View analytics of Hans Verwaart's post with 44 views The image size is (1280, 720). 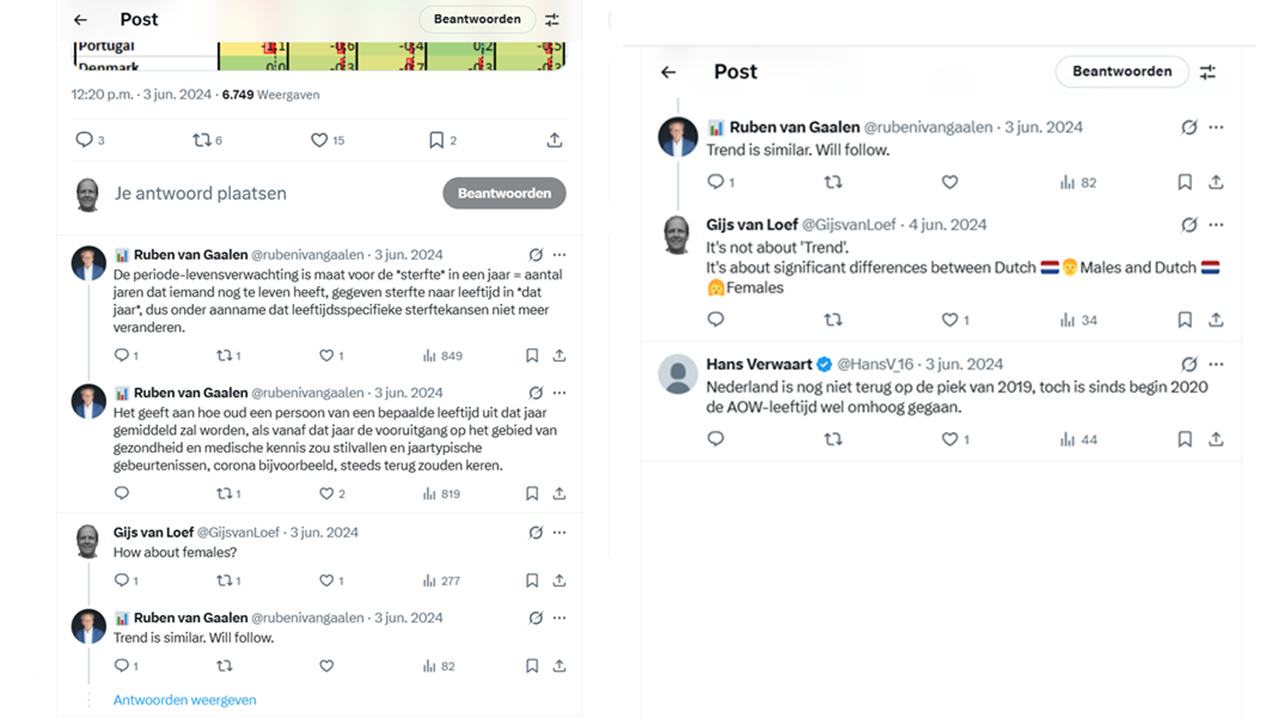(x=1067, y=439)
